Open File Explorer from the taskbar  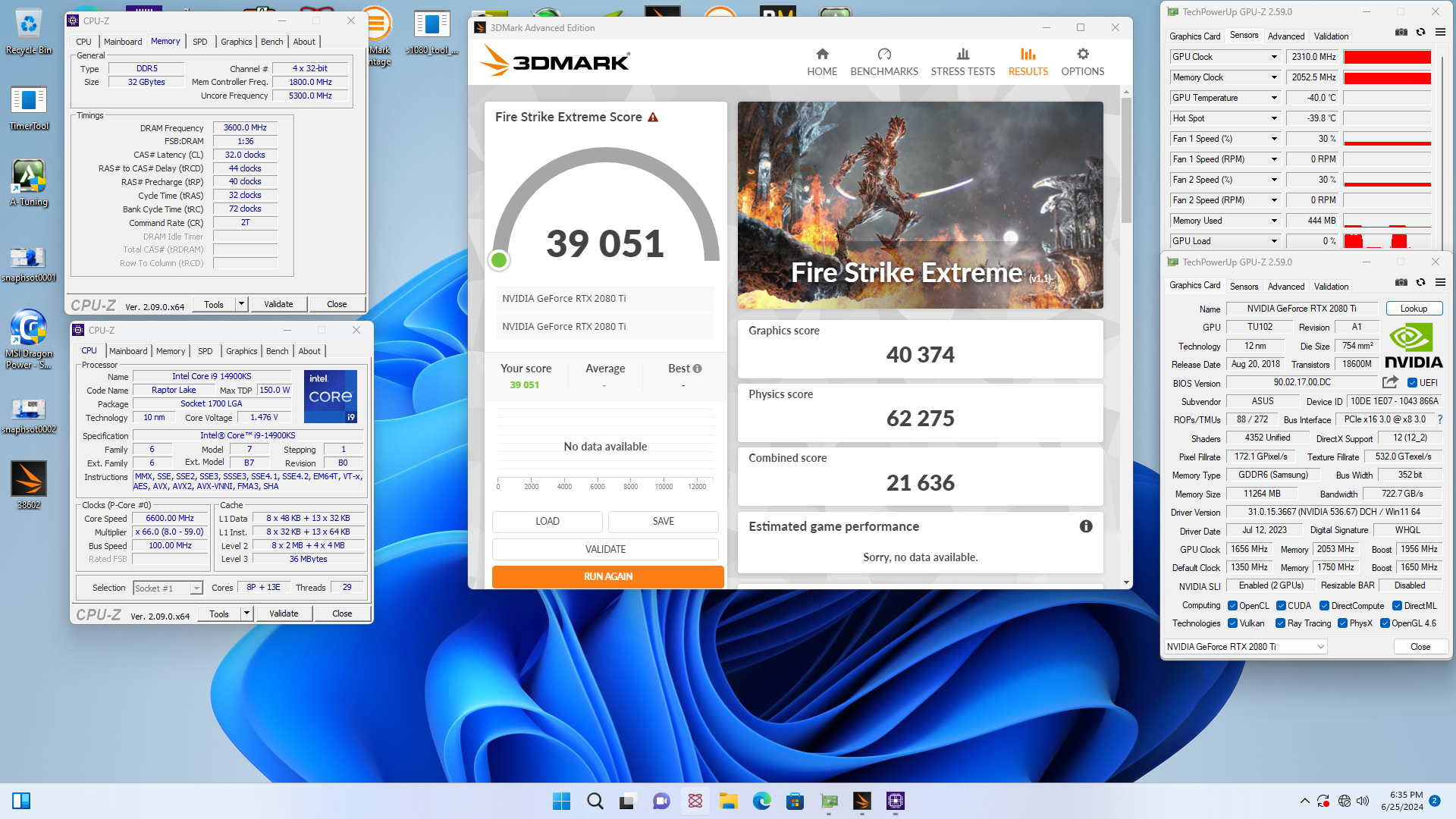(729, 801)
